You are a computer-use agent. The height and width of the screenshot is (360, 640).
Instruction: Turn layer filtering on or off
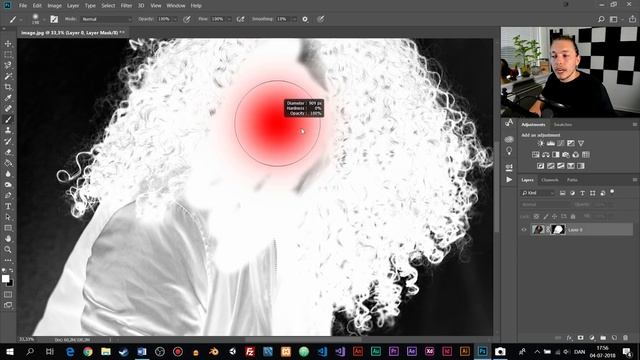[x=612, y=191]
